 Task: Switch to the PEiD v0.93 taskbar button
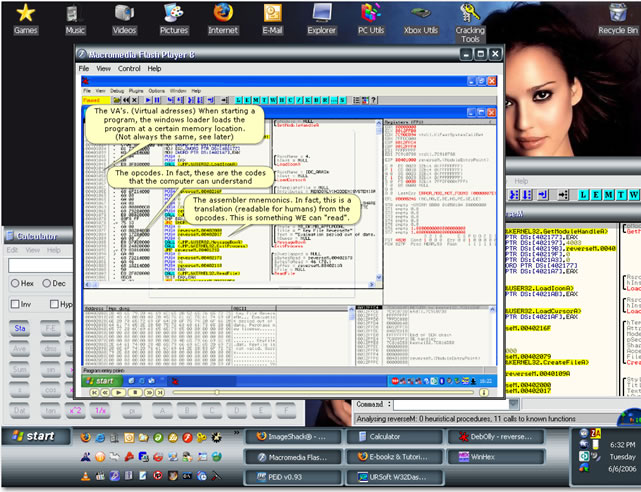(x=293, y=477)
